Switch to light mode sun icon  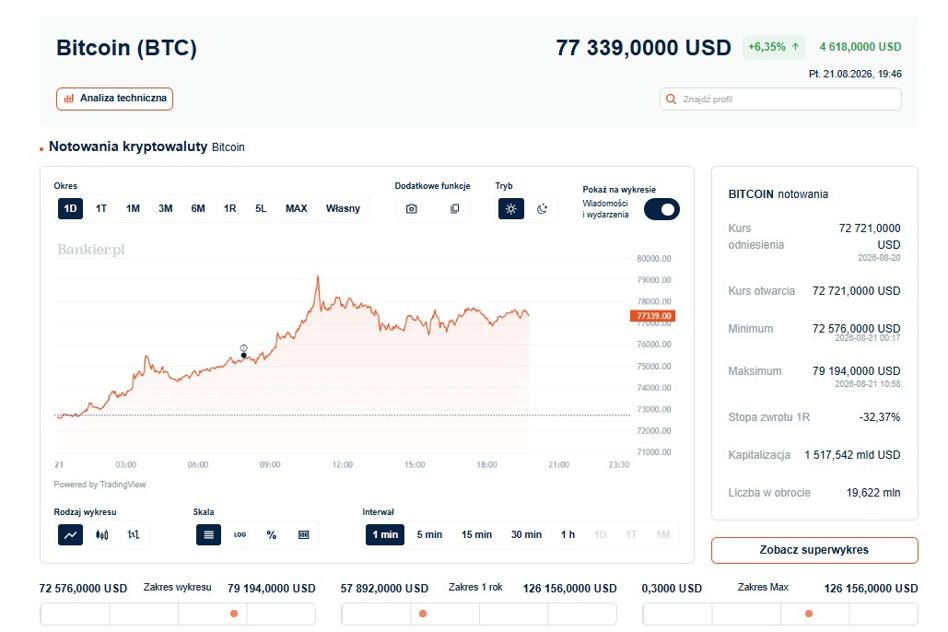(511, 209)
